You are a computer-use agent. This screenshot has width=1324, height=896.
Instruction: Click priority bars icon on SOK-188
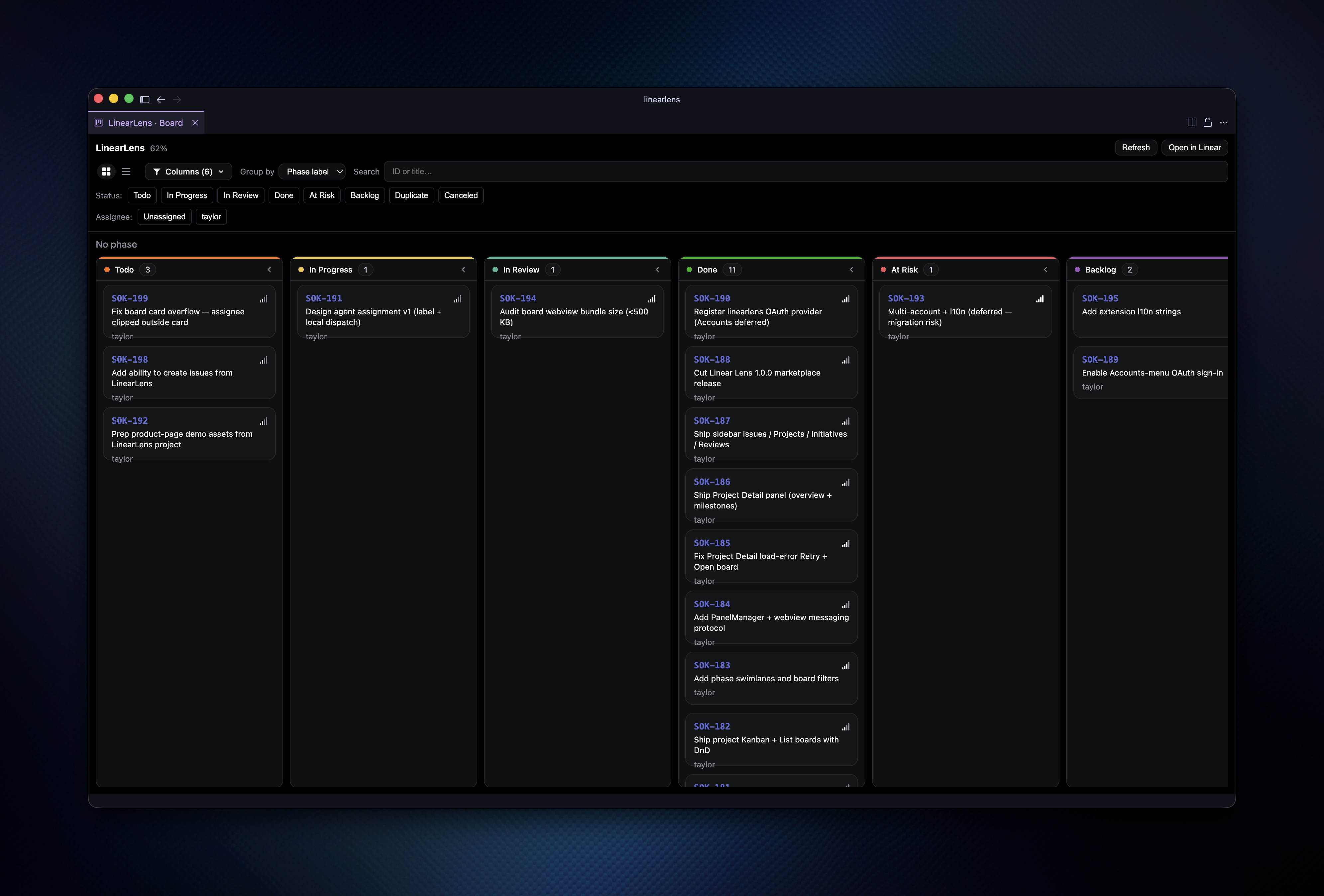pyautogui.click(x=845, y=360)
